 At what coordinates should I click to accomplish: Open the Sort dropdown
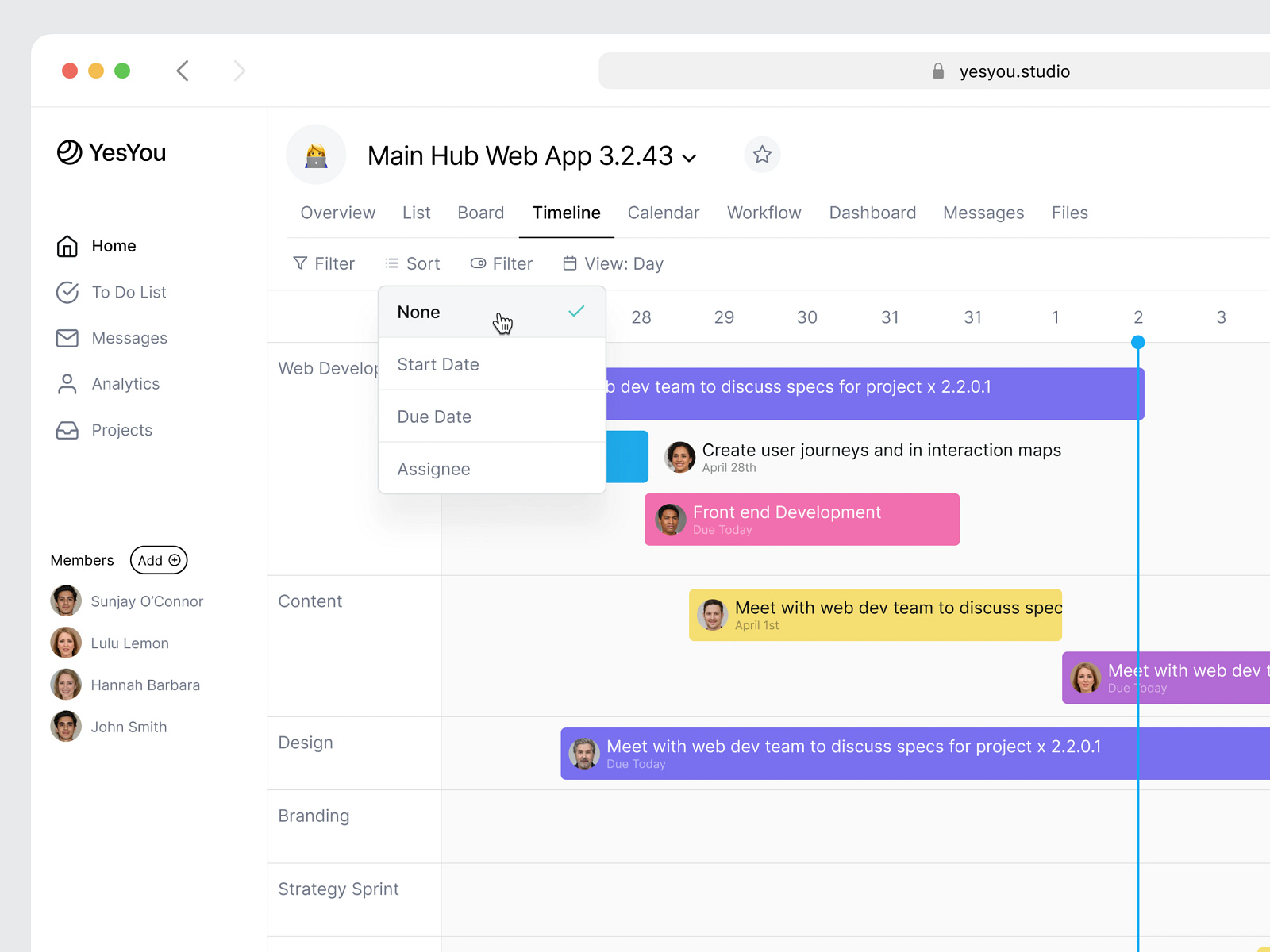coord(413,263)
